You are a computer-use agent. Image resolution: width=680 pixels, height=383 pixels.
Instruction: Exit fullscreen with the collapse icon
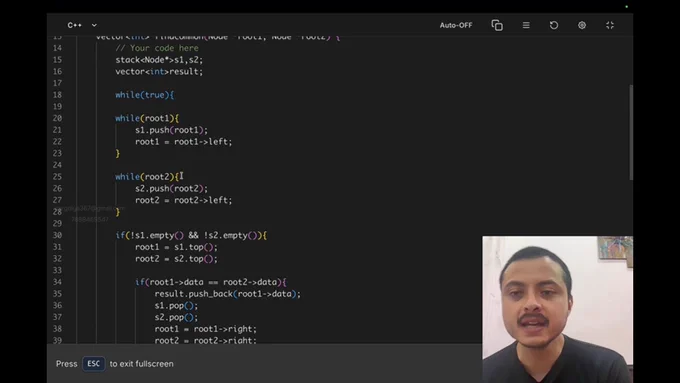[610, 25]
